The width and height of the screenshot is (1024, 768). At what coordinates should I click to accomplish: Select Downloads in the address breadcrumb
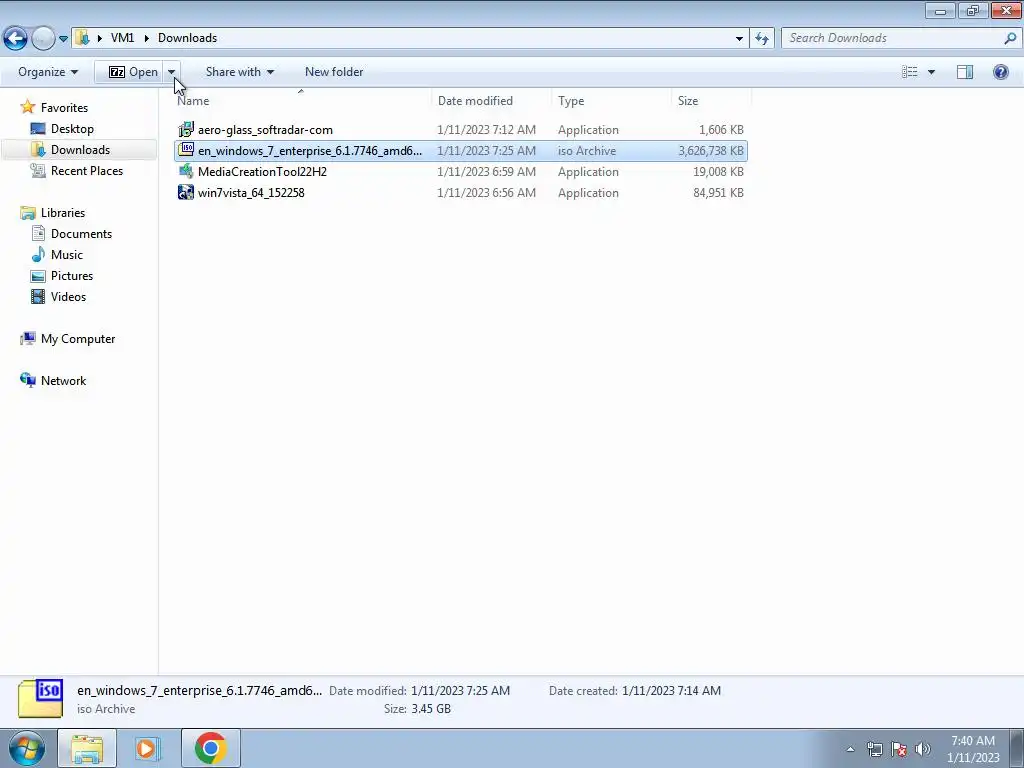point(187,38)
